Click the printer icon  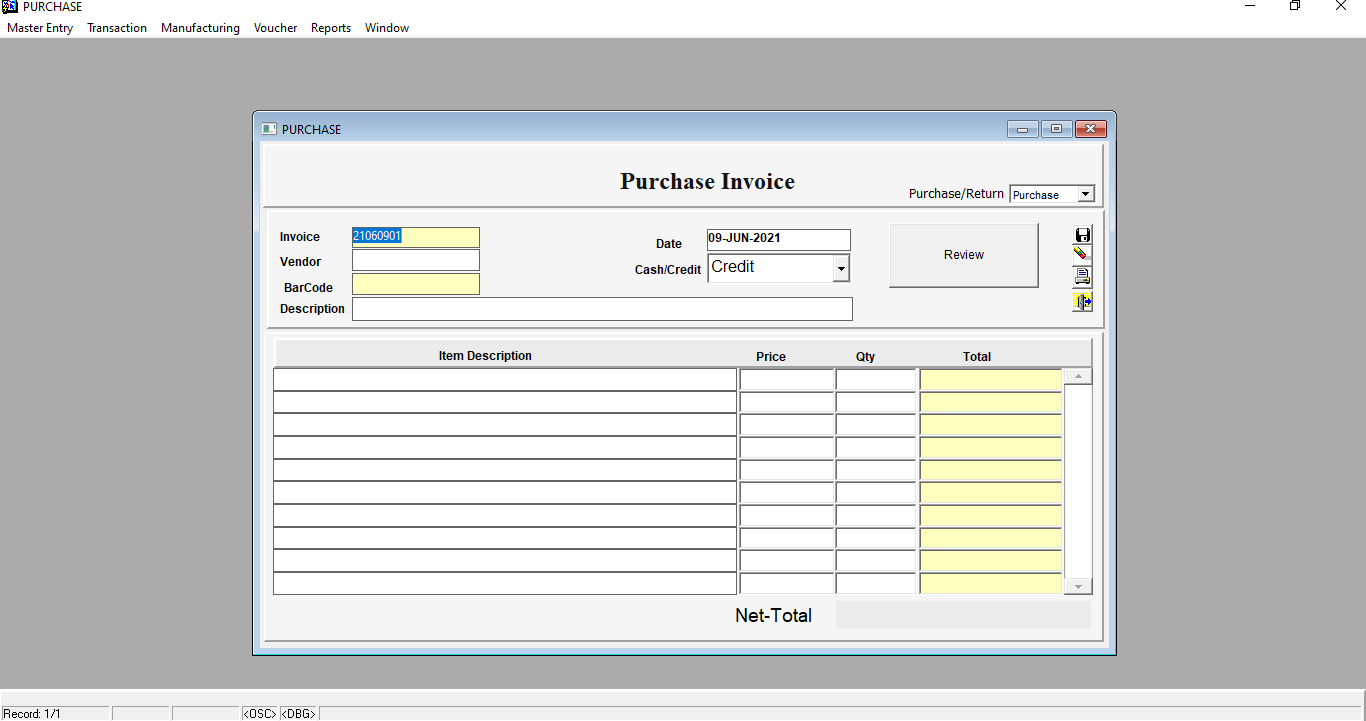click(x=1082, y=277)
